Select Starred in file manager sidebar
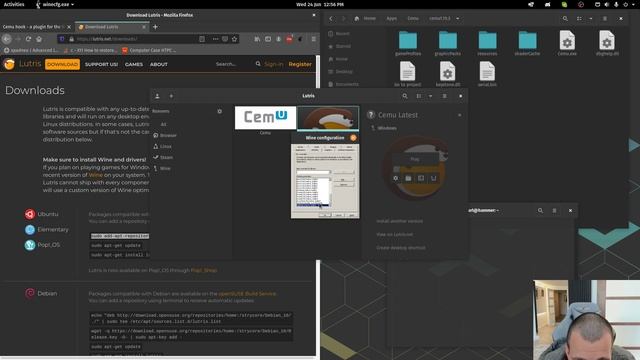Screen dimensions: 640x360 [340, 46]
